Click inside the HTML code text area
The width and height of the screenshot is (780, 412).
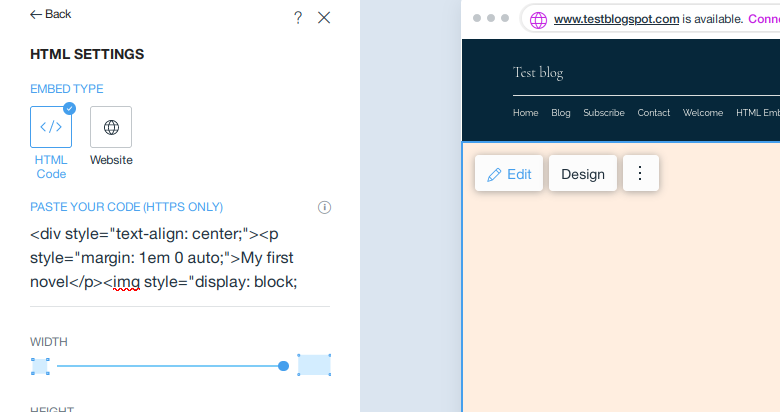pyautogui.click(x=180, y=258)
